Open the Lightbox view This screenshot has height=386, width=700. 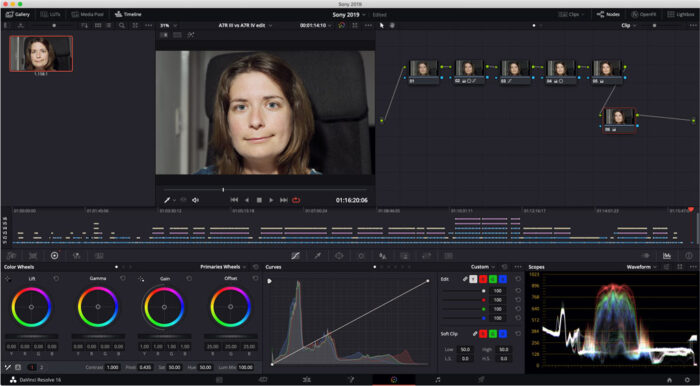pos(681,14)
